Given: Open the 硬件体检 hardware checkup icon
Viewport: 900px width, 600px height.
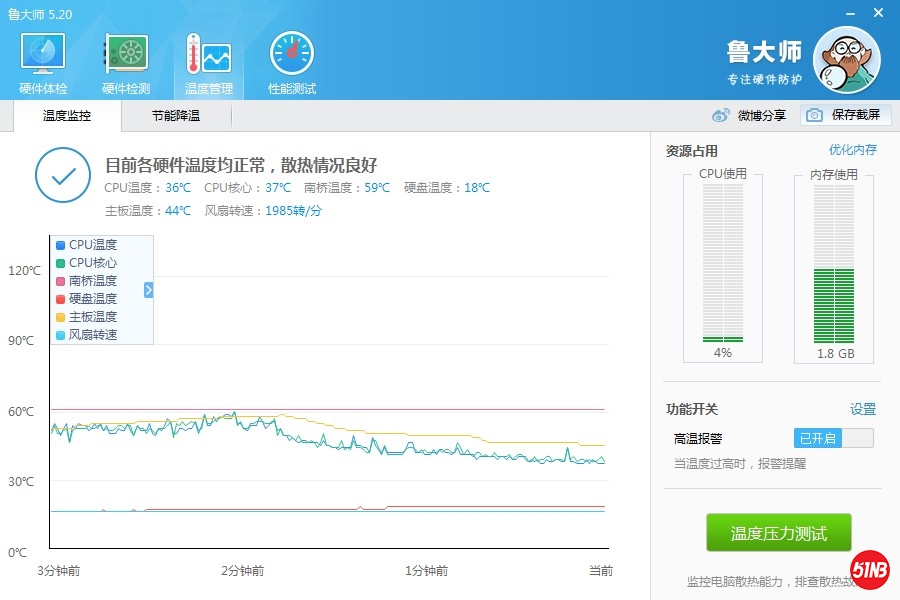Looking at the screenshot, I should click(x=43, y=57).
